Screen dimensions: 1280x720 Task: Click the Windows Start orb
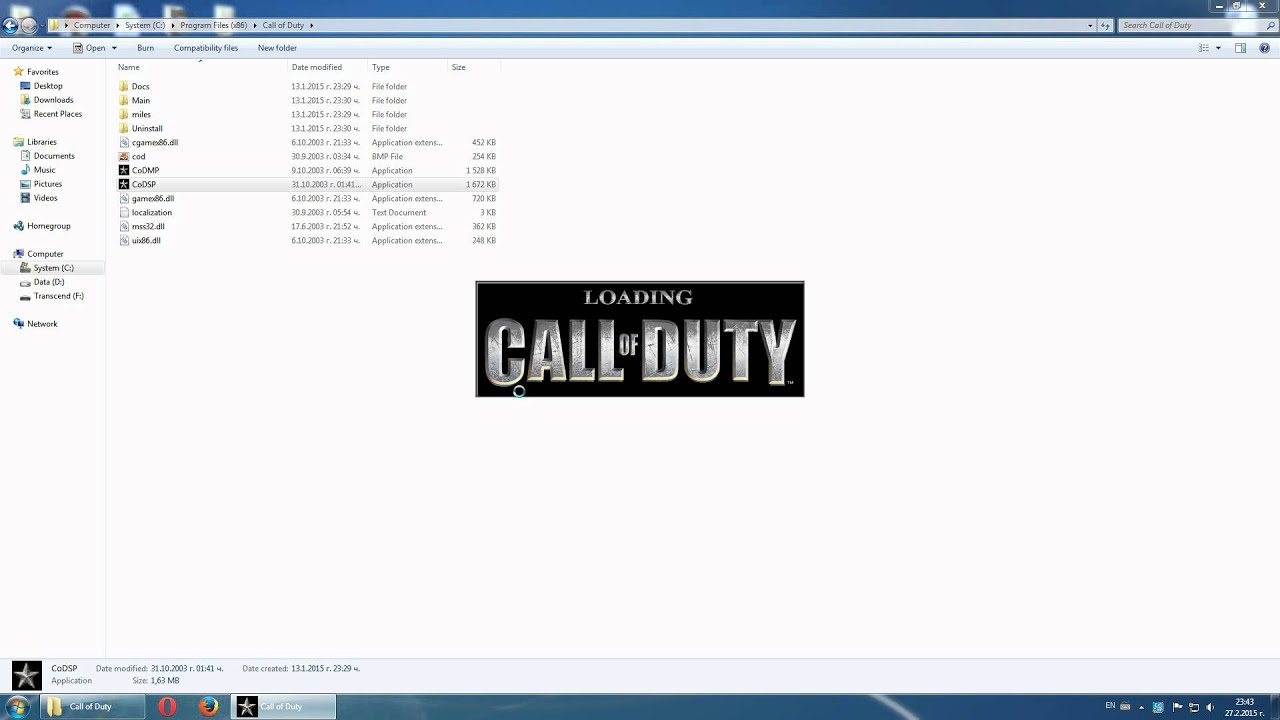tap(17, 707)
